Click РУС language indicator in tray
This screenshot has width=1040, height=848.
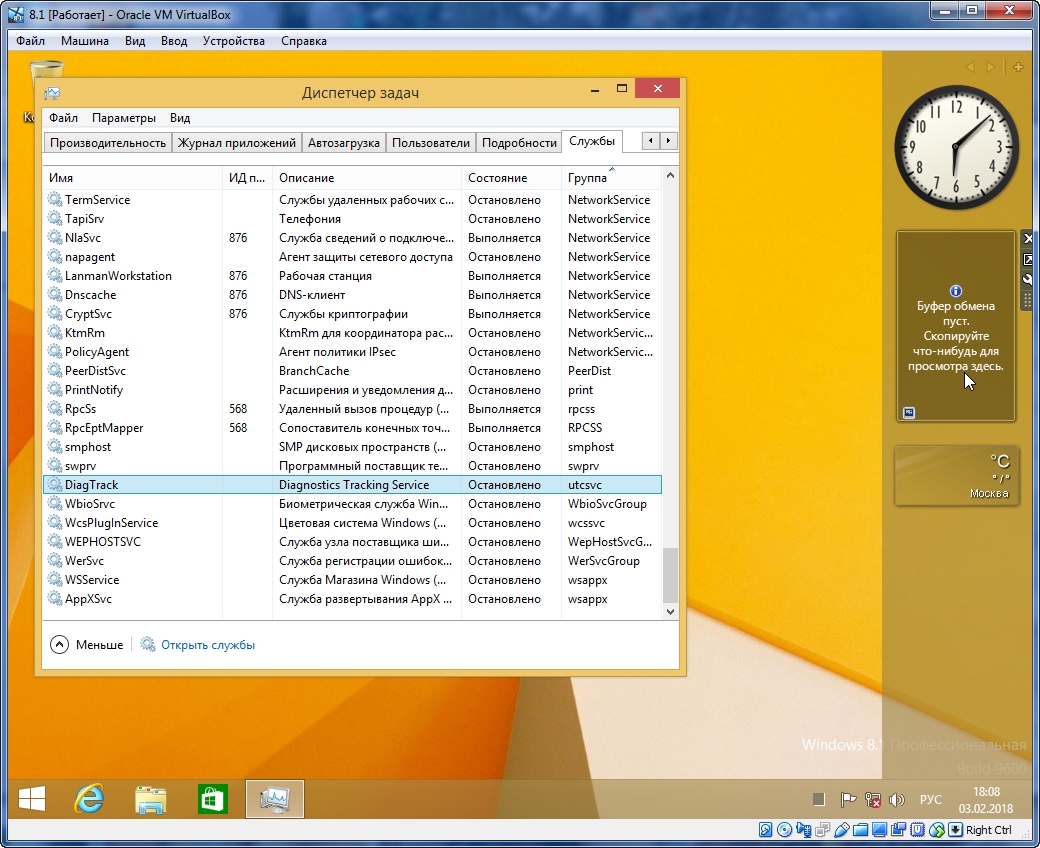coord(931,800)
